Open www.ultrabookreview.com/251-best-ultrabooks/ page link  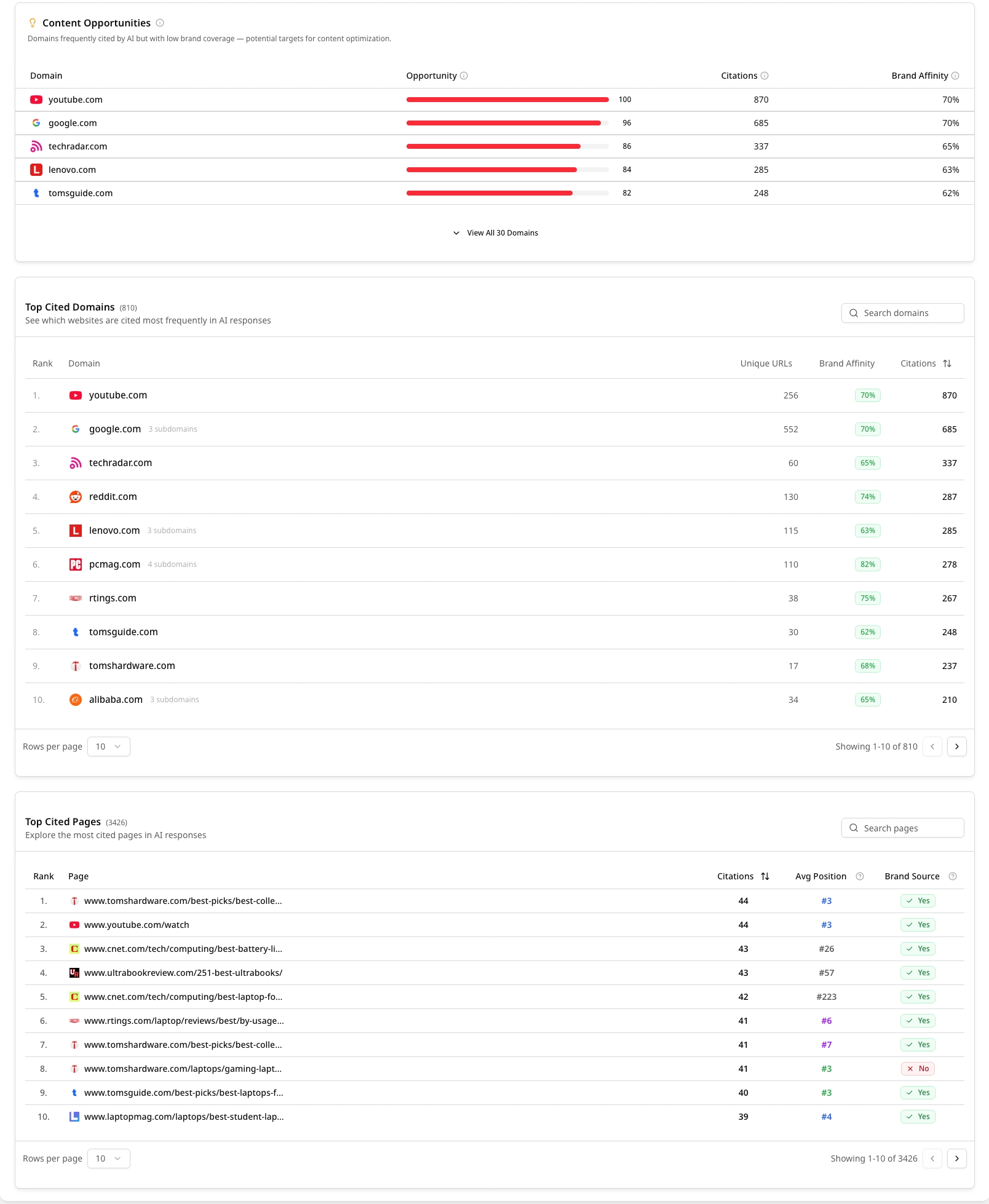pyautogui.click(x=183, y=973)
